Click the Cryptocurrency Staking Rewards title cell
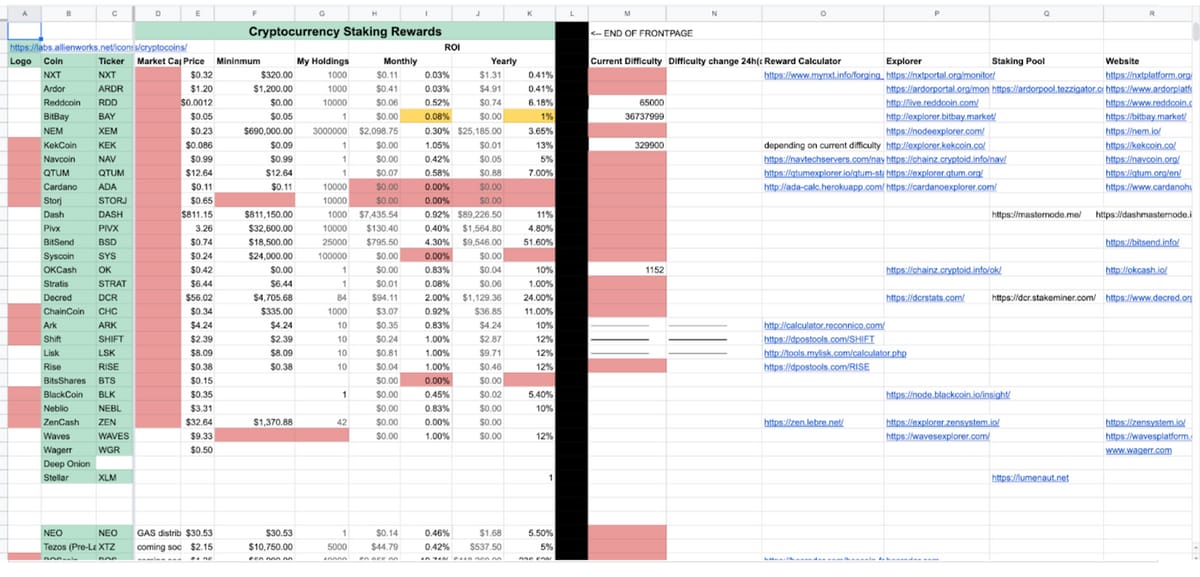1200x577 pixels. pos(344,33)
